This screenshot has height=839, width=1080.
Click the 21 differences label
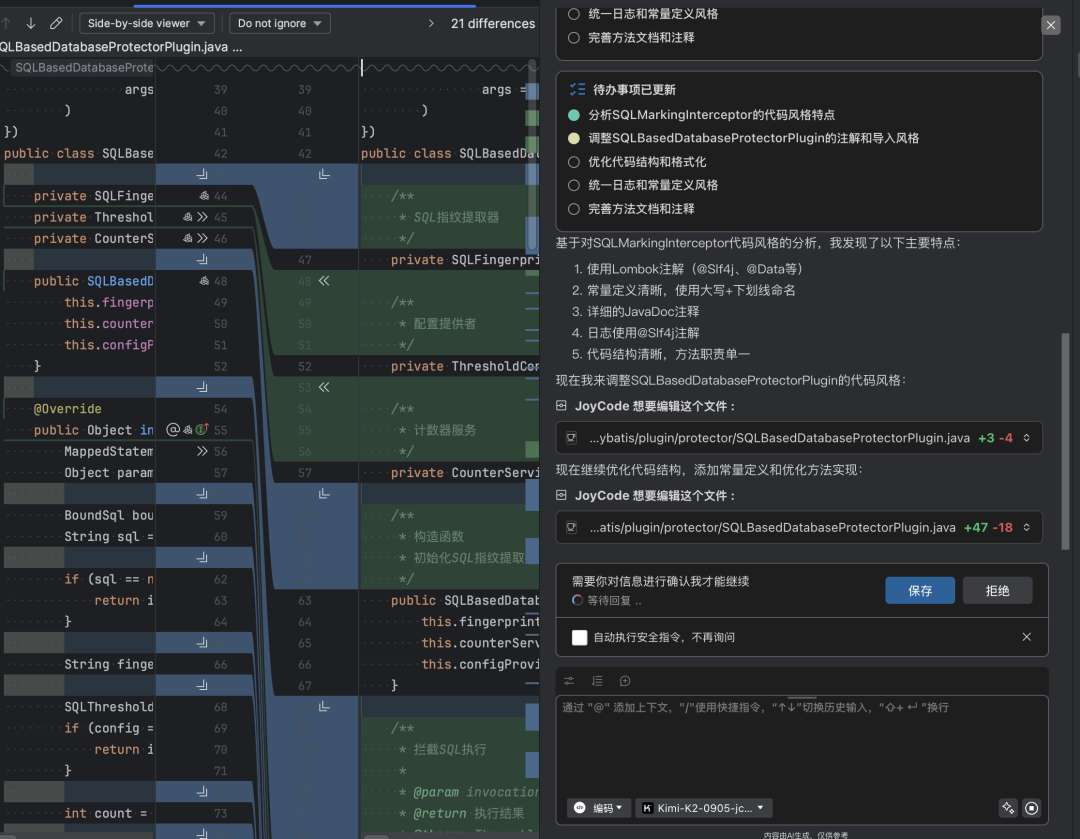coord(492,23)
